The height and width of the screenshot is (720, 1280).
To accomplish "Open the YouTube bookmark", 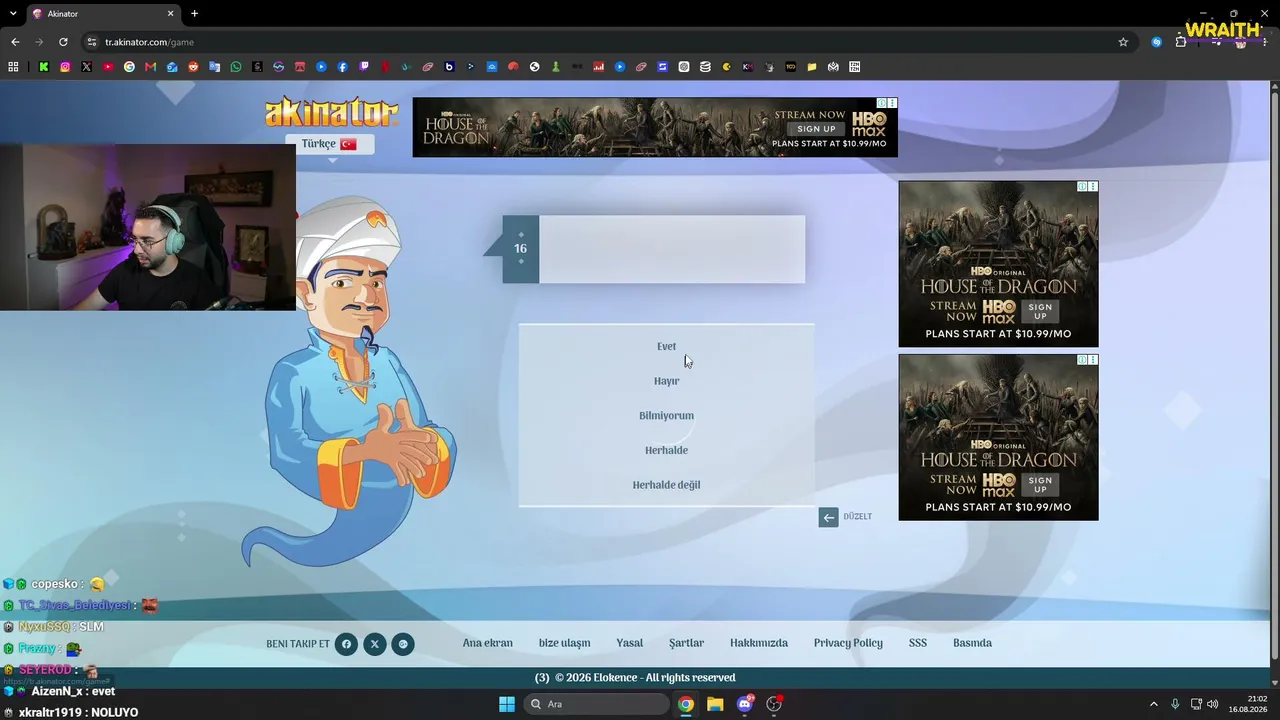I will [x=108, y=67].
